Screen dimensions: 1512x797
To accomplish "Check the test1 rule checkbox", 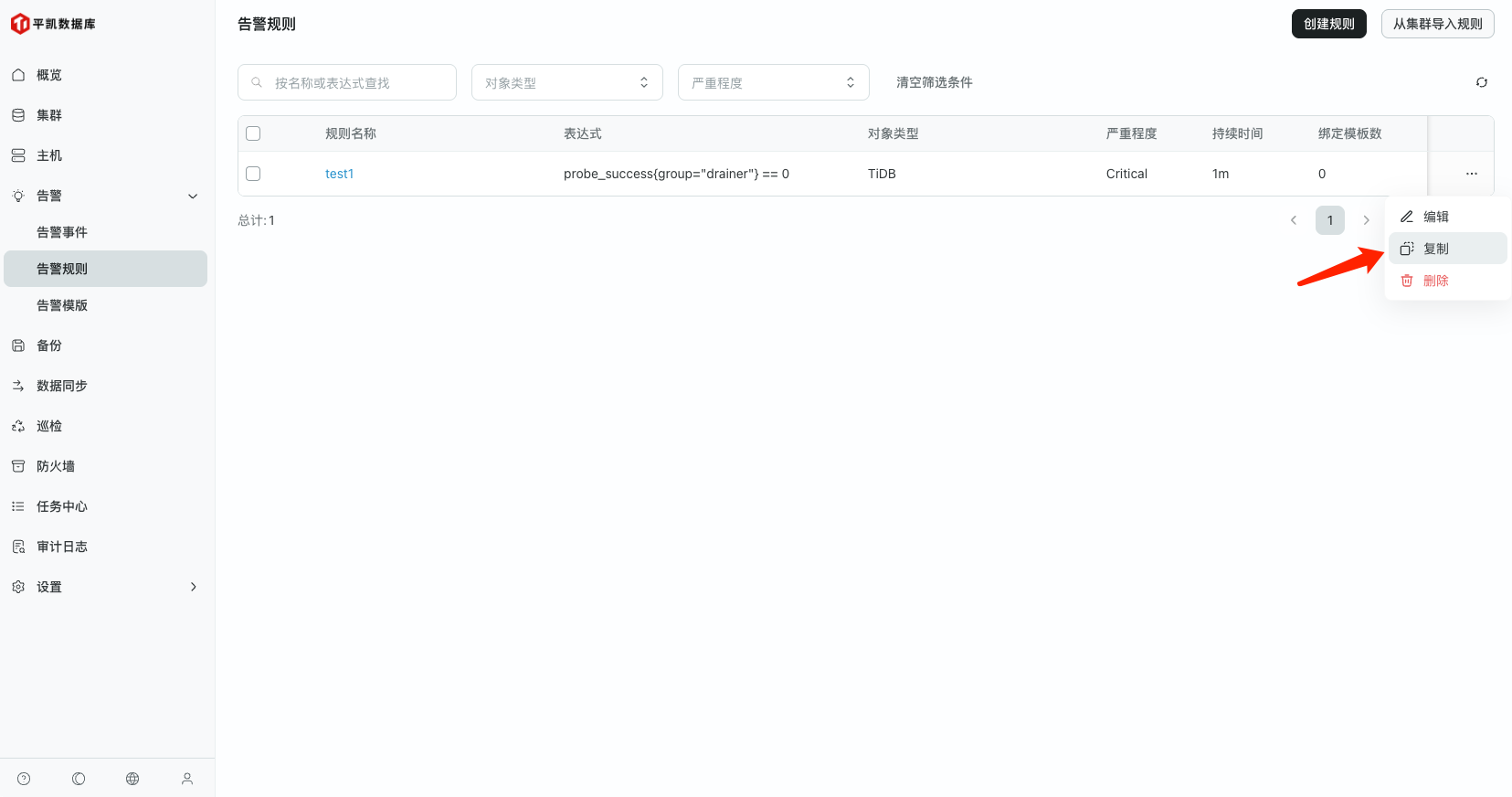I will click(254, 174).
